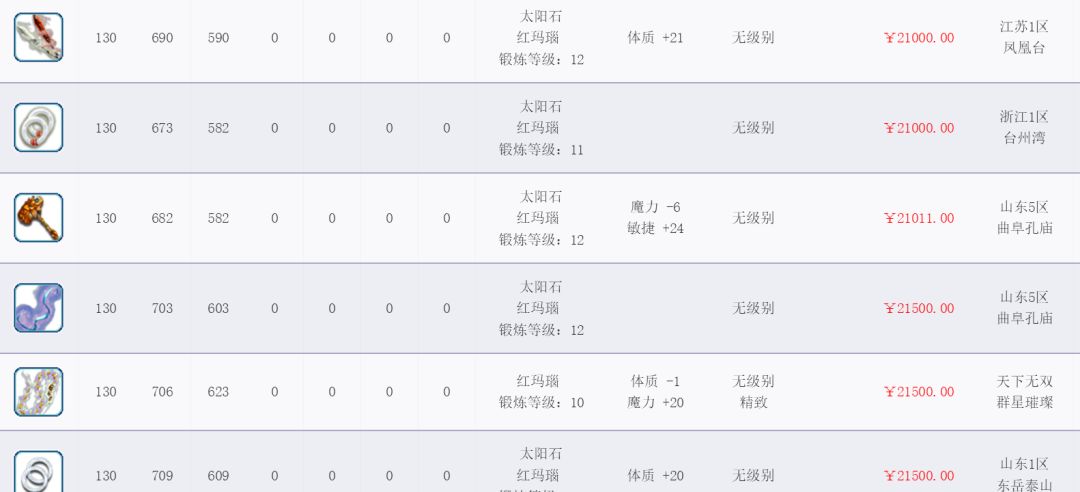Screen dimensions: 1080x492
Task: Click the ¥21000.00 price for 凤凰台 item
Action: click(x=919, y=38)
